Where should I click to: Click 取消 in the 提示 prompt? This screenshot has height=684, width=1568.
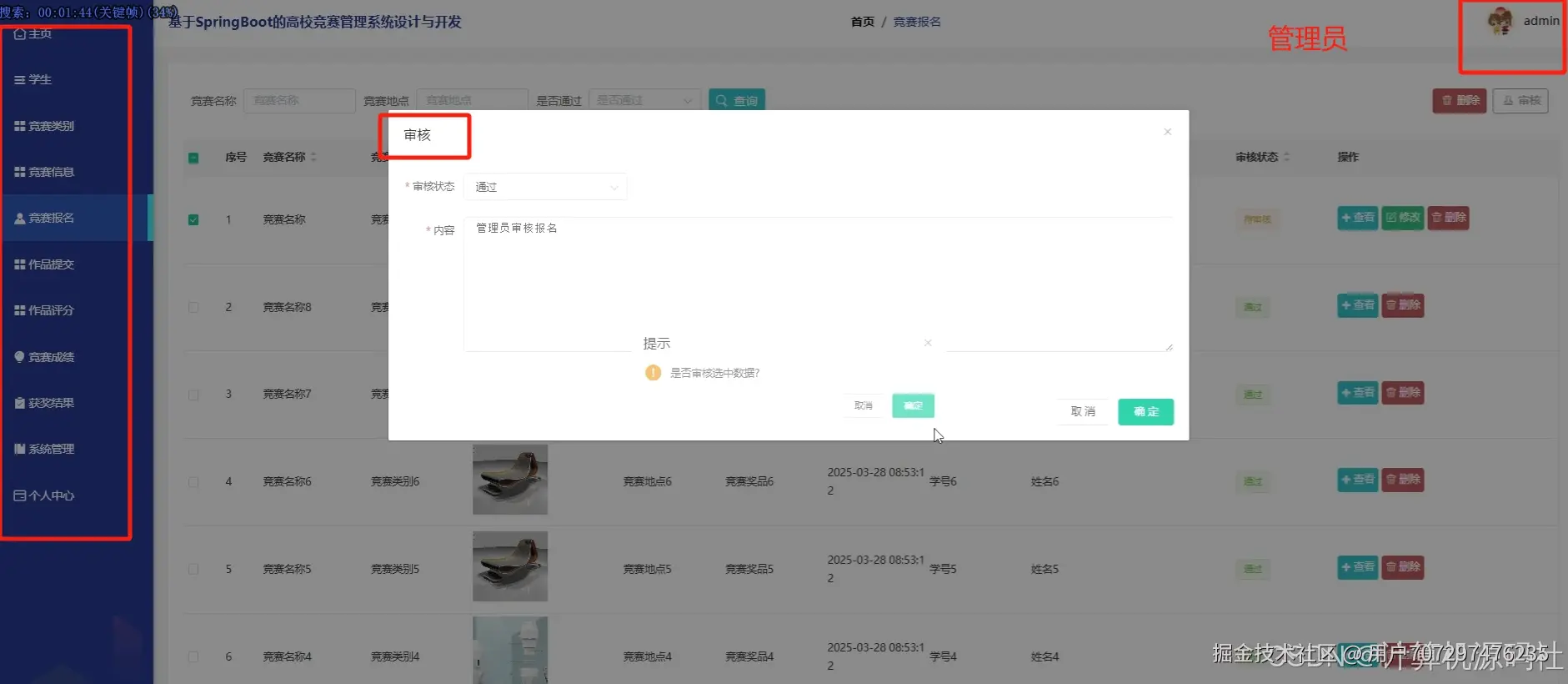tap(863, 405)
